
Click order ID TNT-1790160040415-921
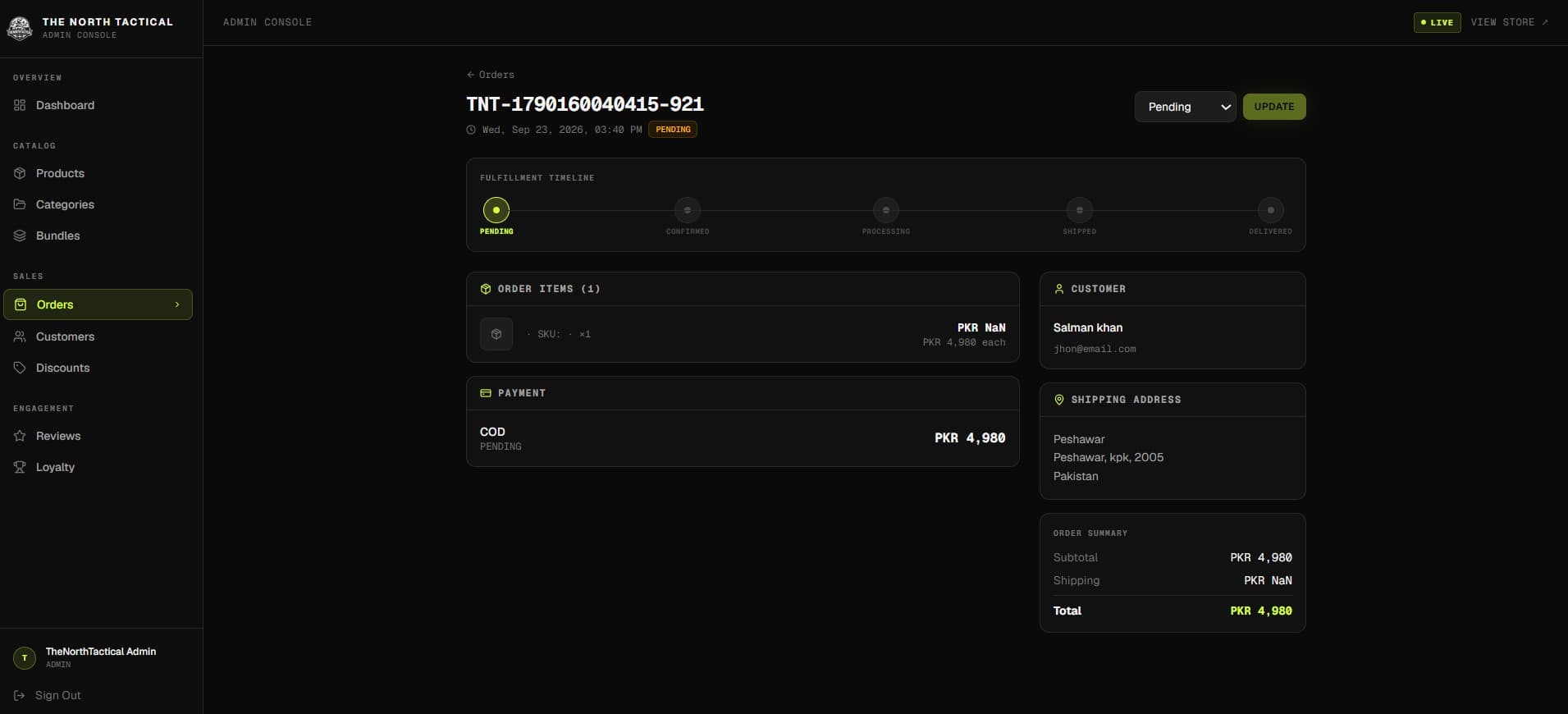pyautogui.click(x=585, y=104)
